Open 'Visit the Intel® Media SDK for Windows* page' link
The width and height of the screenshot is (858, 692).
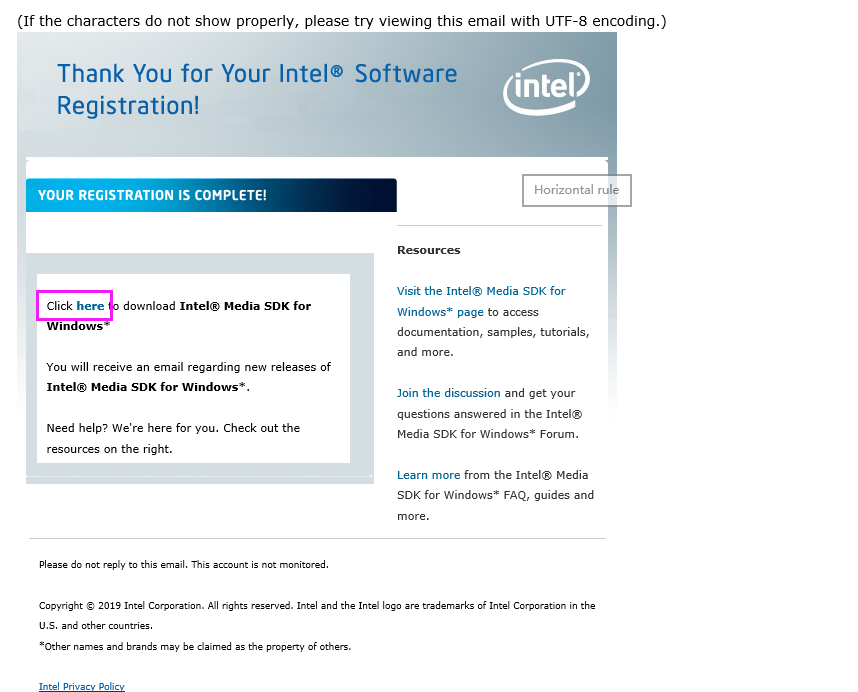point(481,301)
